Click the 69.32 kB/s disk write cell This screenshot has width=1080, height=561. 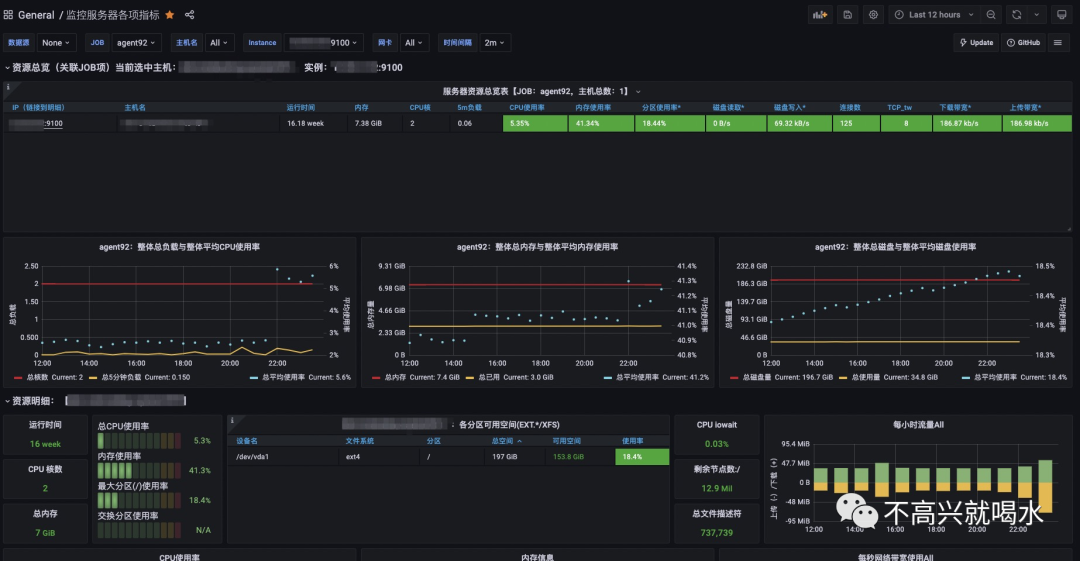[x=800, y=123]
